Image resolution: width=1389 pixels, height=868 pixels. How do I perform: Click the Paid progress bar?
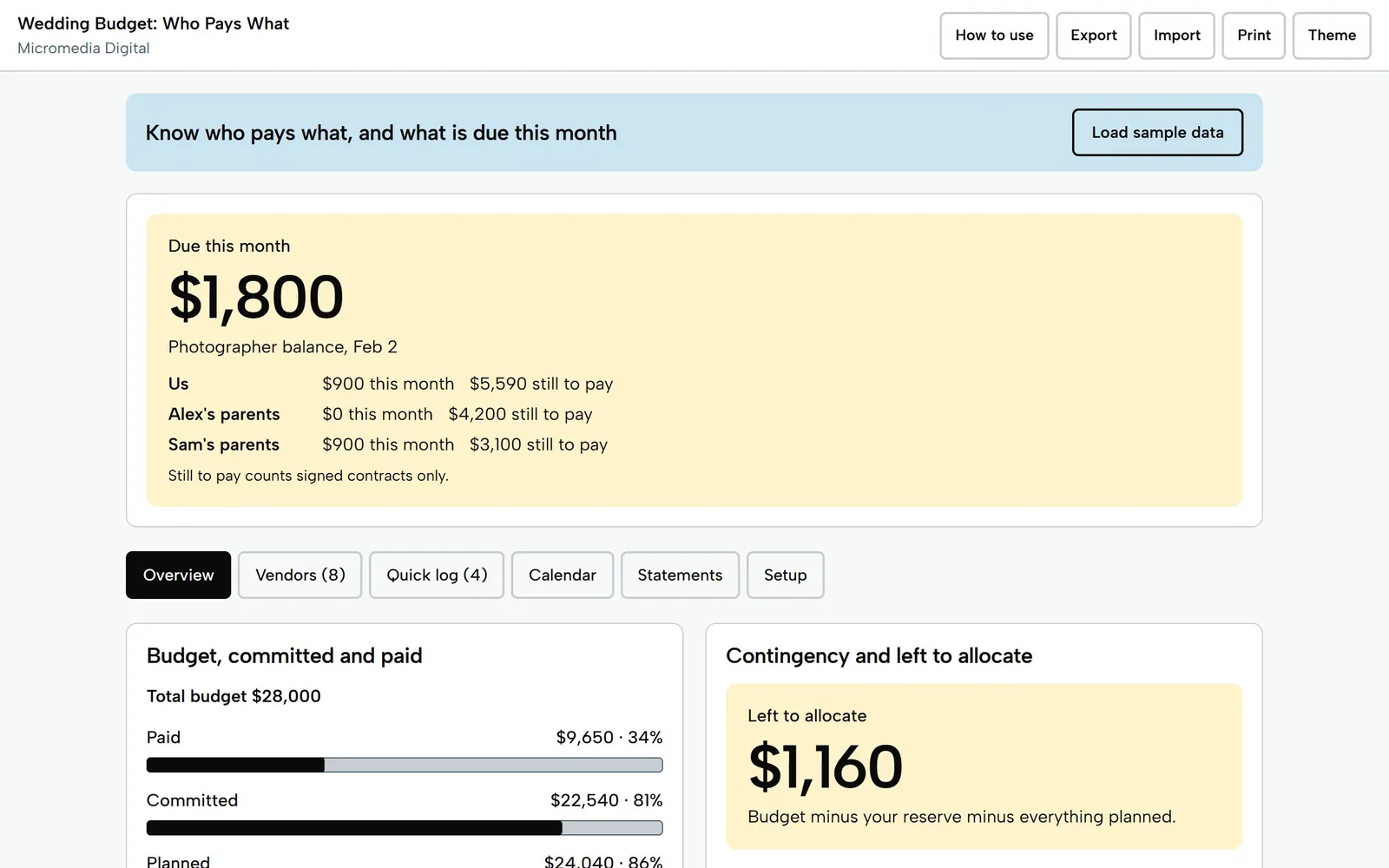[x=405, y=765]
